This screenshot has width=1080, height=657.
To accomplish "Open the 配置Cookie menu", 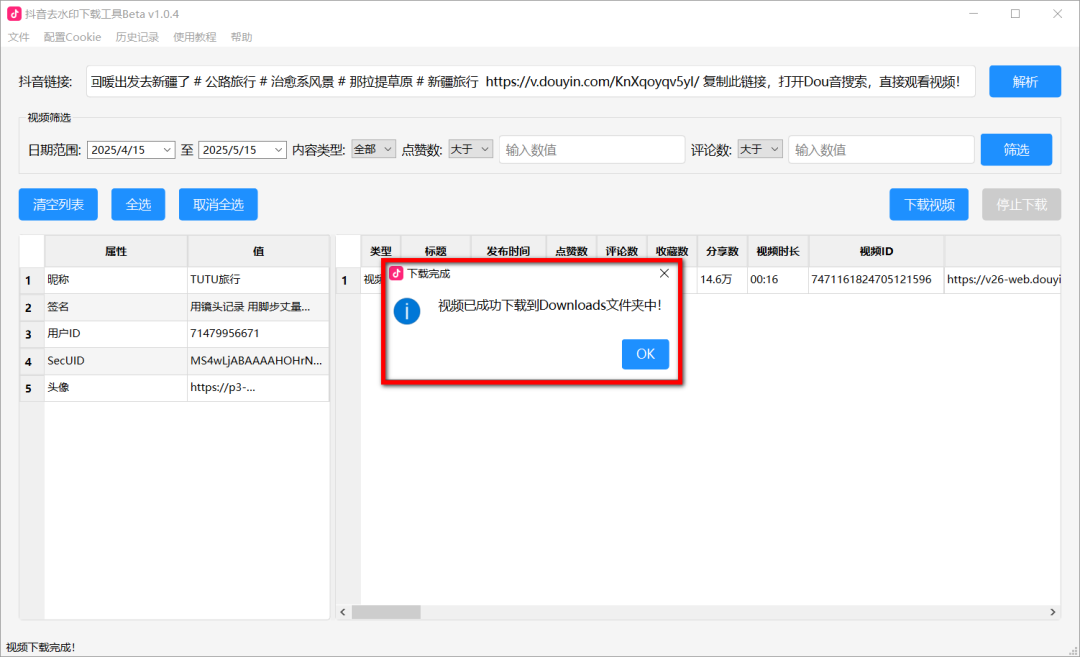I will click(x=72, y=37).
